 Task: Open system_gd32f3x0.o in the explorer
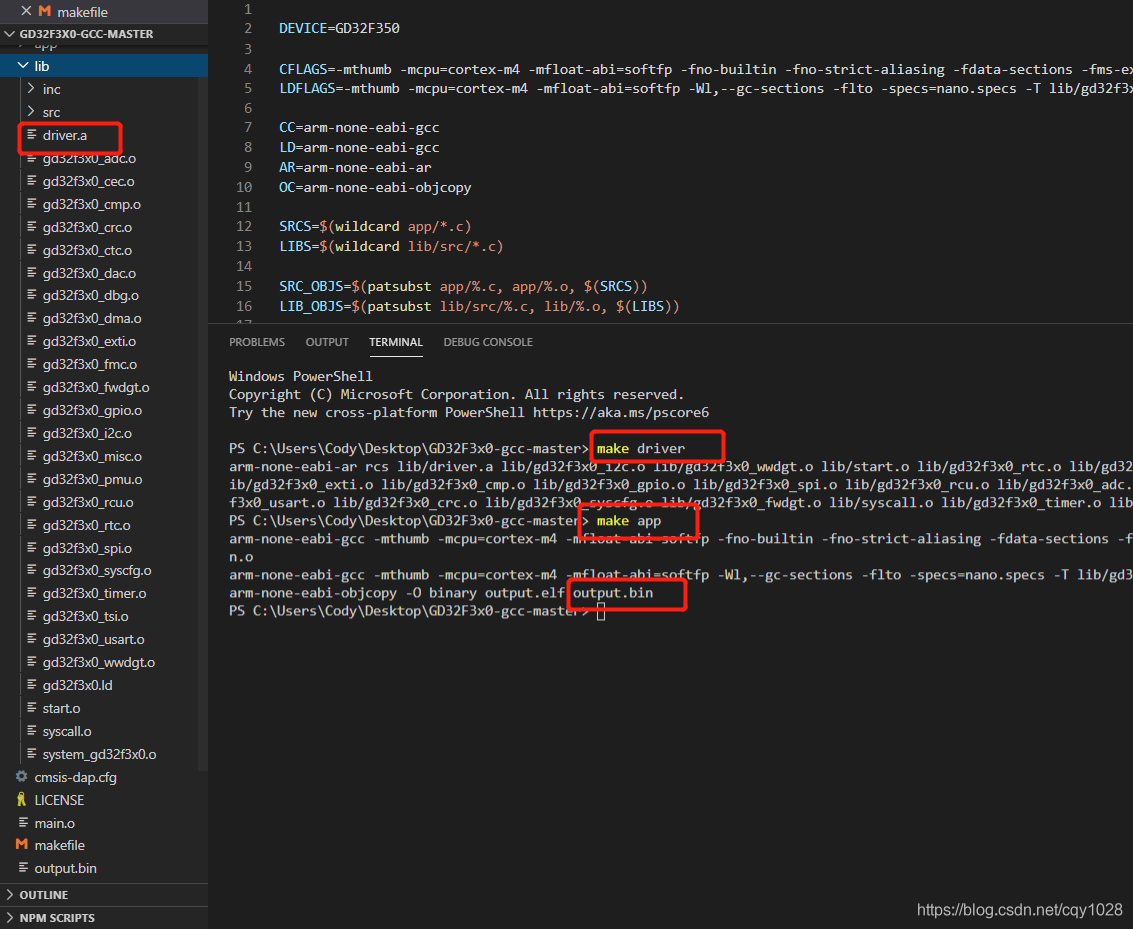[x=99, y=754]
